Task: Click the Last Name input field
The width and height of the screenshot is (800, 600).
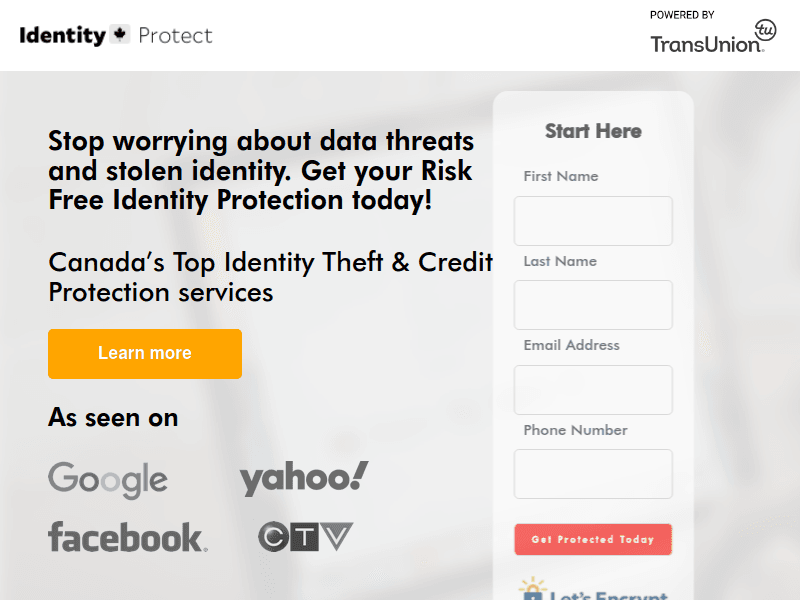Action: coord(592,305)
